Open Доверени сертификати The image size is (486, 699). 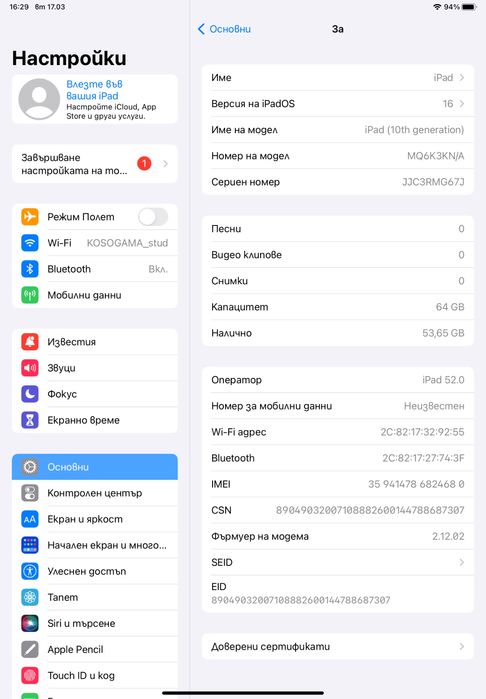338,646
